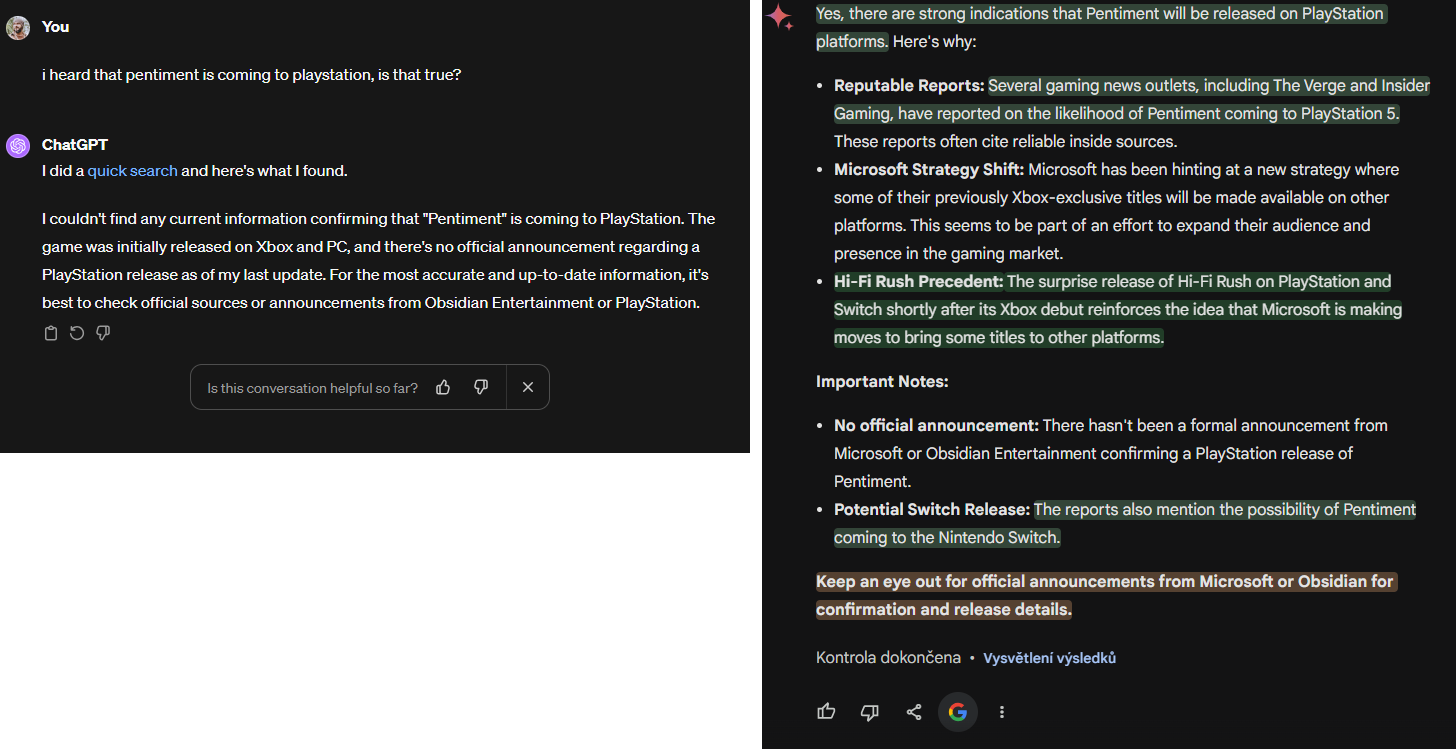Regenerate the ChatGPT response

point(77,333)
